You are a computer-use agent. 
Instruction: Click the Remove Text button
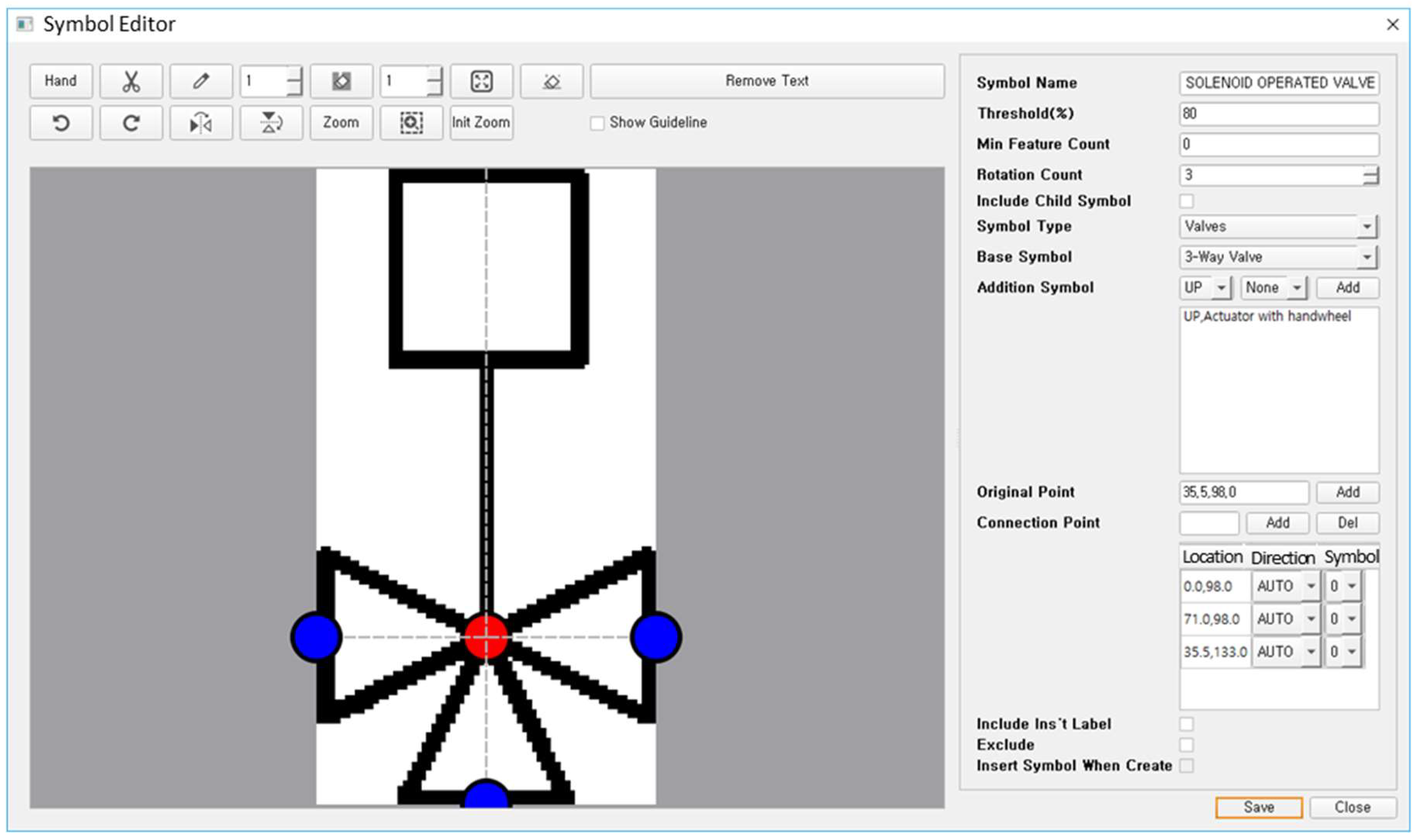766,81
